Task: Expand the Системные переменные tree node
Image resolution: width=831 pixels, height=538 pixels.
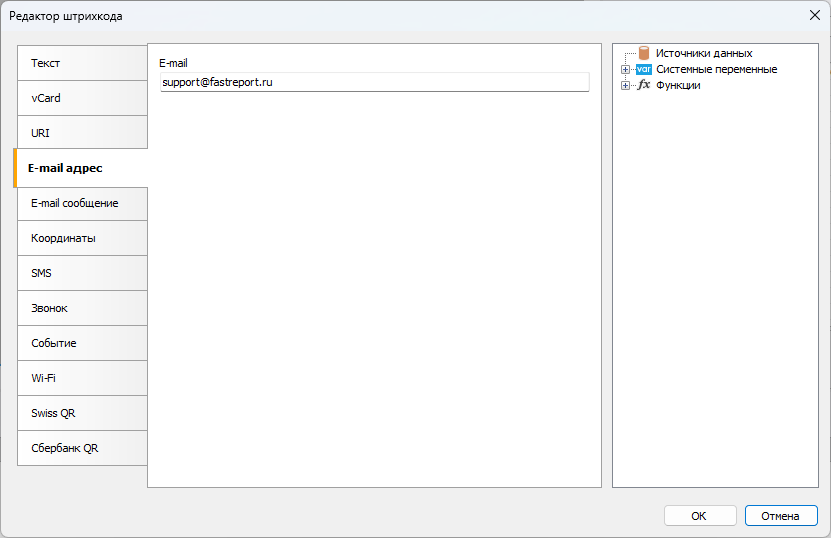Action: point(625,69)
